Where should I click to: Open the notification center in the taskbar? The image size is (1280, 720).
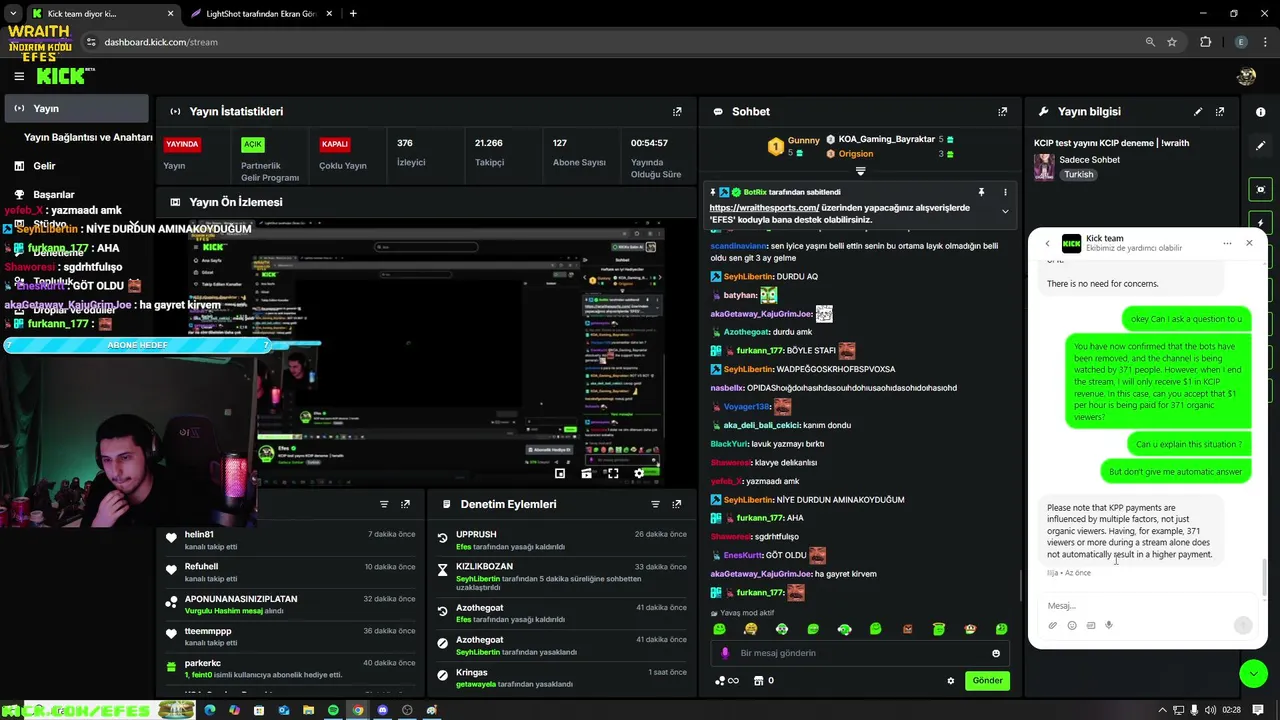tap(1260, 710)
